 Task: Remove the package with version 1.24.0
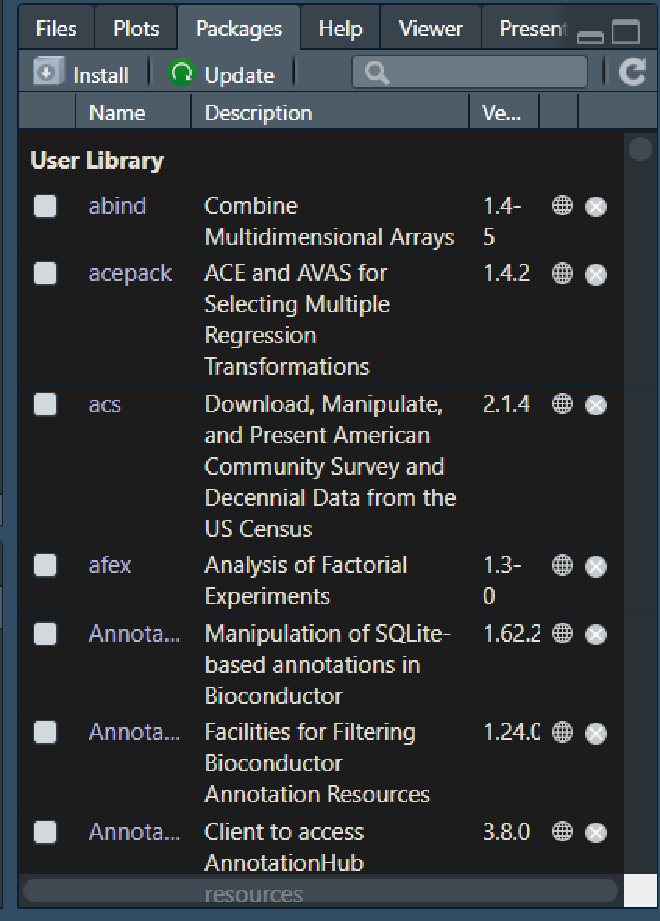[x=595, y=734]
